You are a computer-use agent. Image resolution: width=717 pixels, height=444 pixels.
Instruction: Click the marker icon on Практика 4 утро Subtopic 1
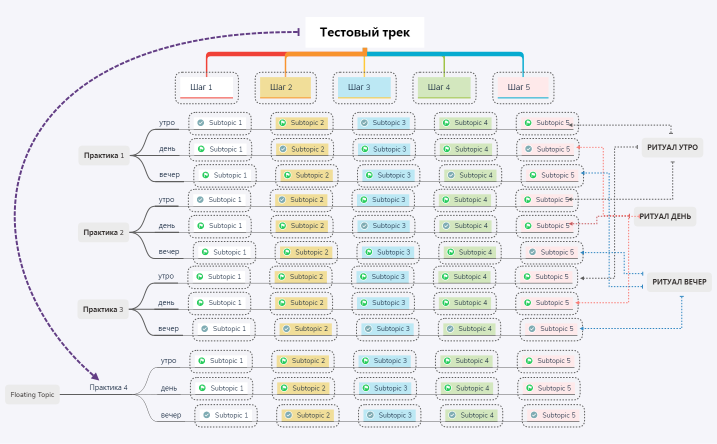(x=201, y=361)
